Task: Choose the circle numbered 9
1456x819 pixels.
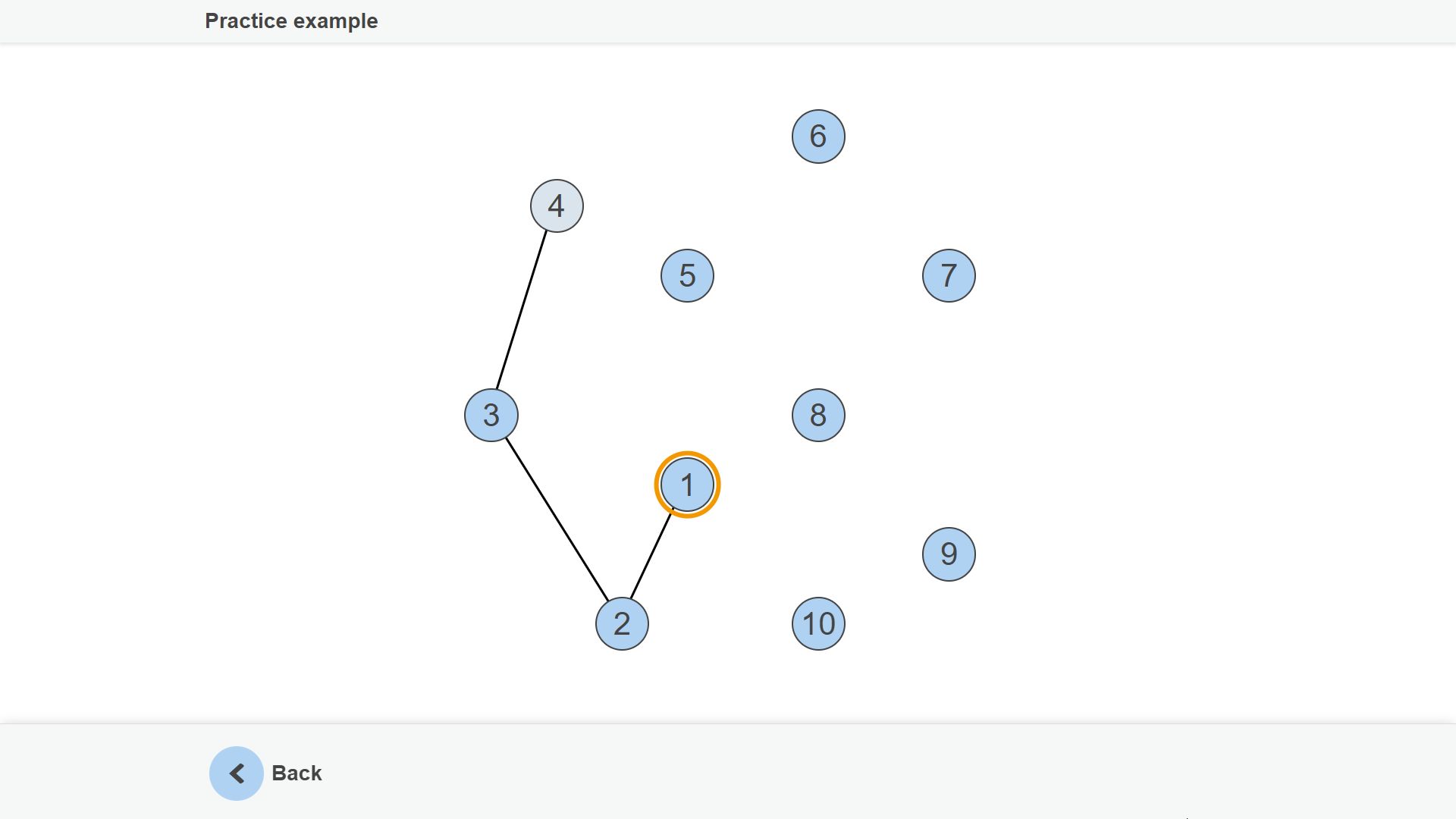Action: click(x=949, y=554)
